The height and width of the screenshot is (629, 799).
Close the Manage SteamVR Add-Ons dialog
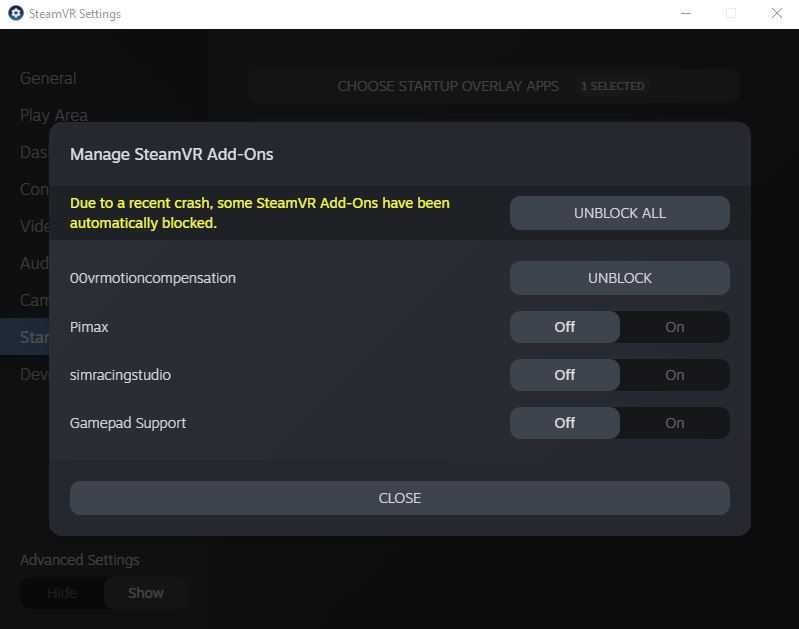(x=400, y=498)
